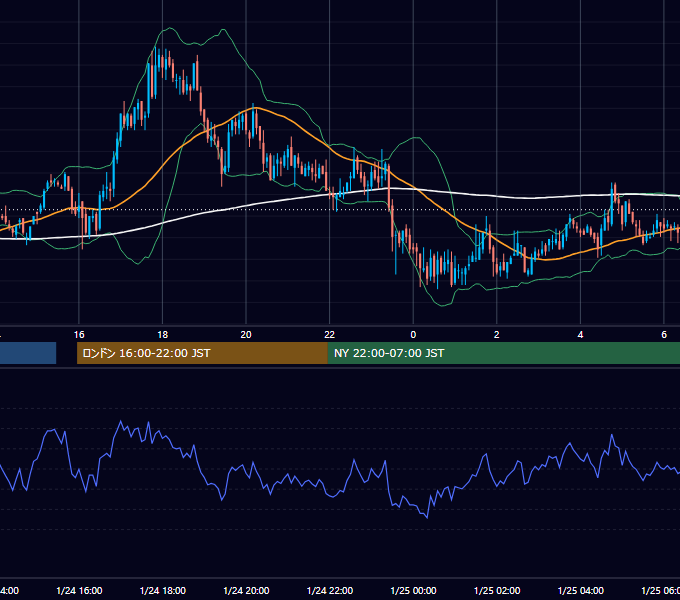The image size is (680, 600).
Task: Click the 1/24 18:00 date label
Action: [163, 590]
